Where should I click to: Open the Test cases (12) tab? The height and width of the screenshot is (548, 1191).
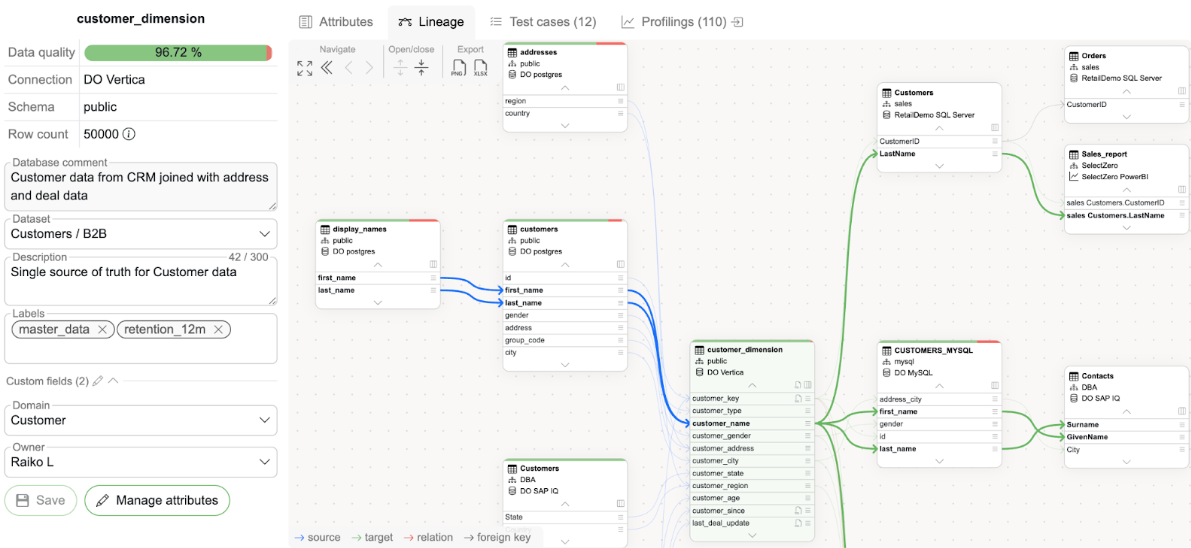(x=543, y=21)
